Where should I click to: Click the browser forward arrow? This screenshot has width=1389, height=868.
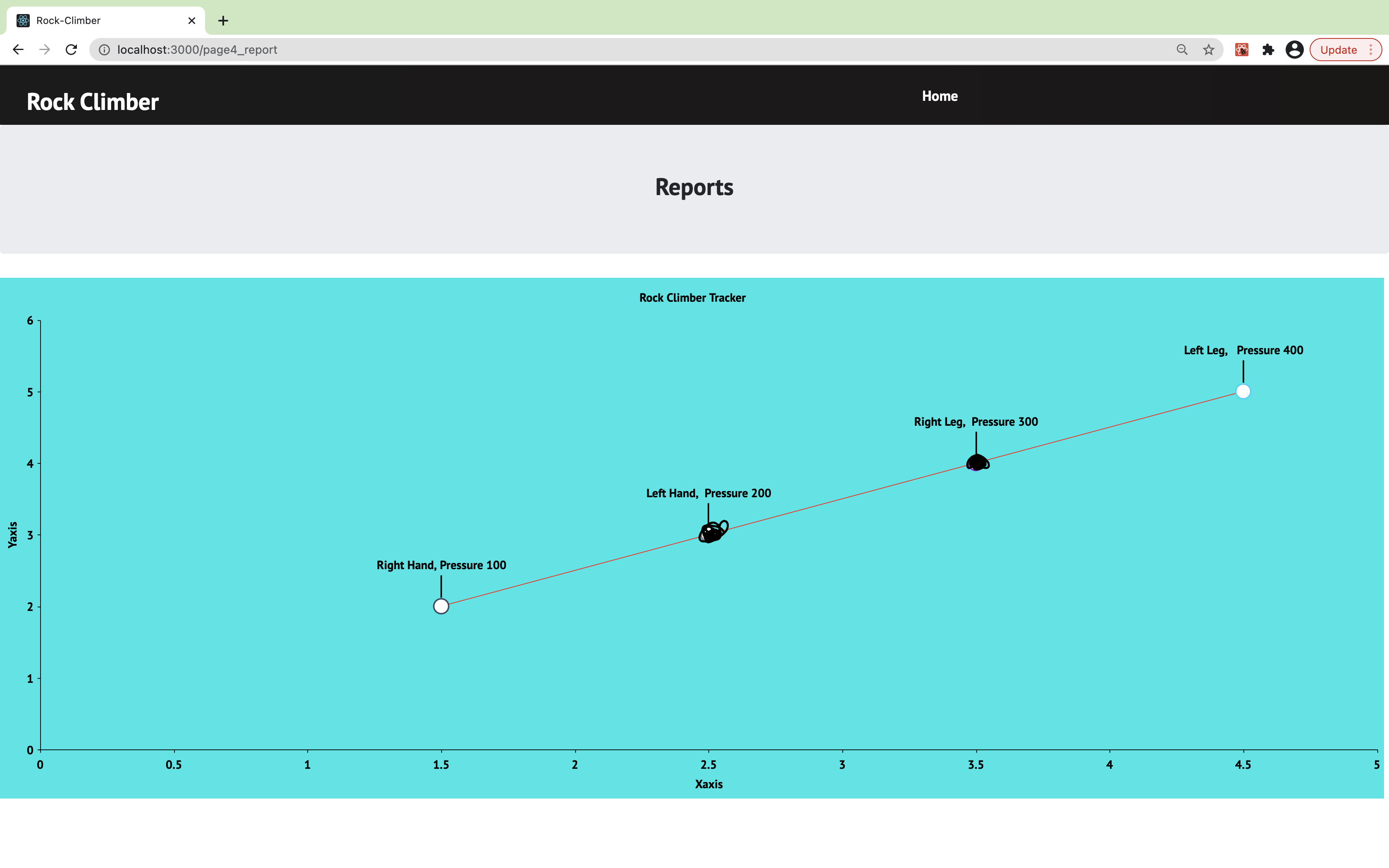pyautogui.click(x=45, y=50)
